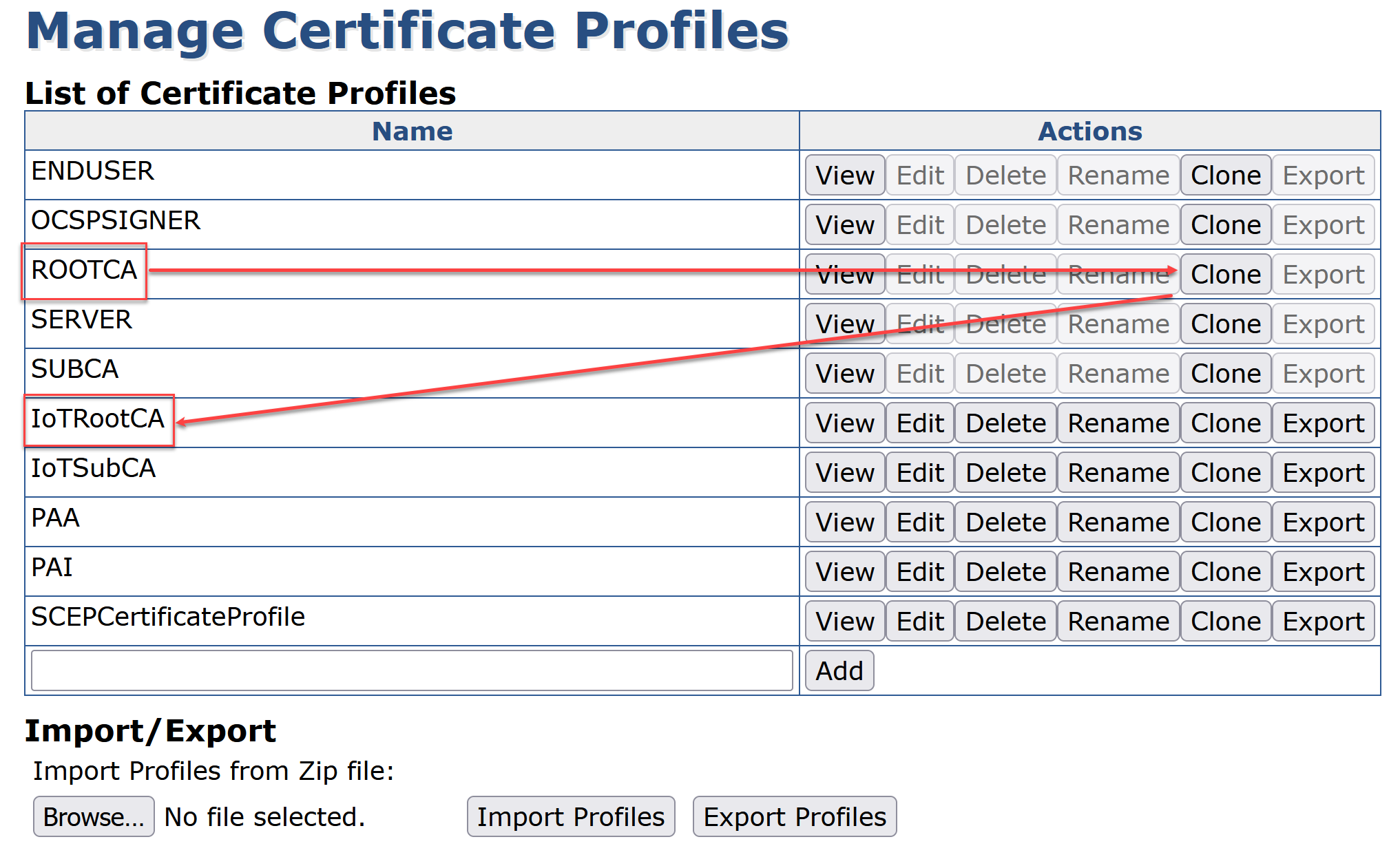
Task: Browse for a profiles zip file
Action: pyautogui.click(x=94, y=817)
